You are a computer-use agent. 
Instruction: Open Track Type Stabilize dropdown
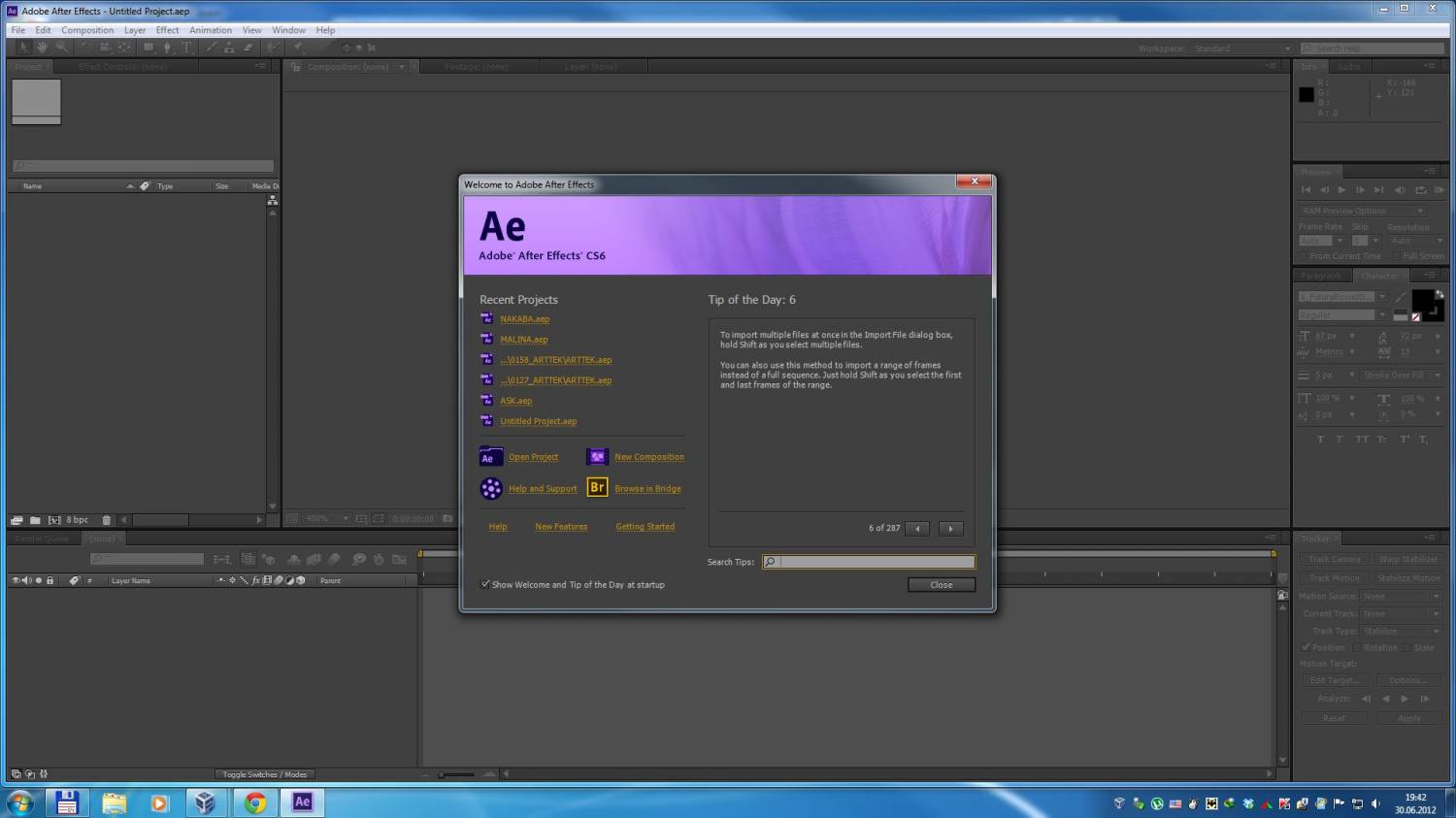point(1401,631)
